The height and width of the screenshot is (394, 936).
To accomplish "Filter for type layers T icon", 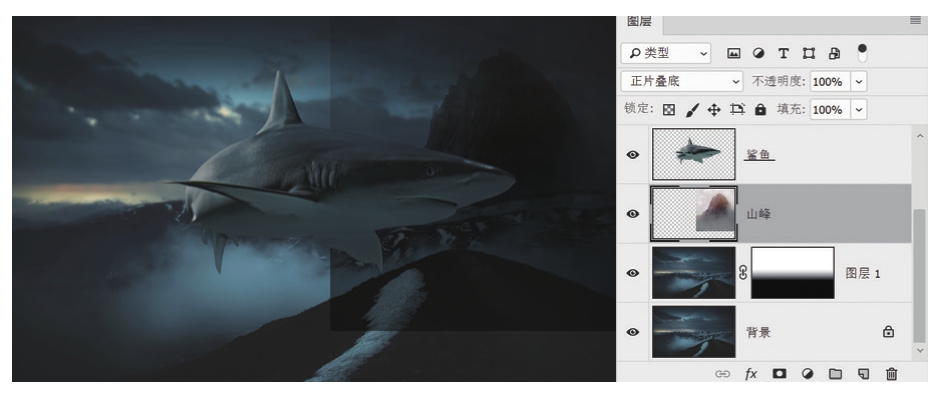I will (783, 53).
